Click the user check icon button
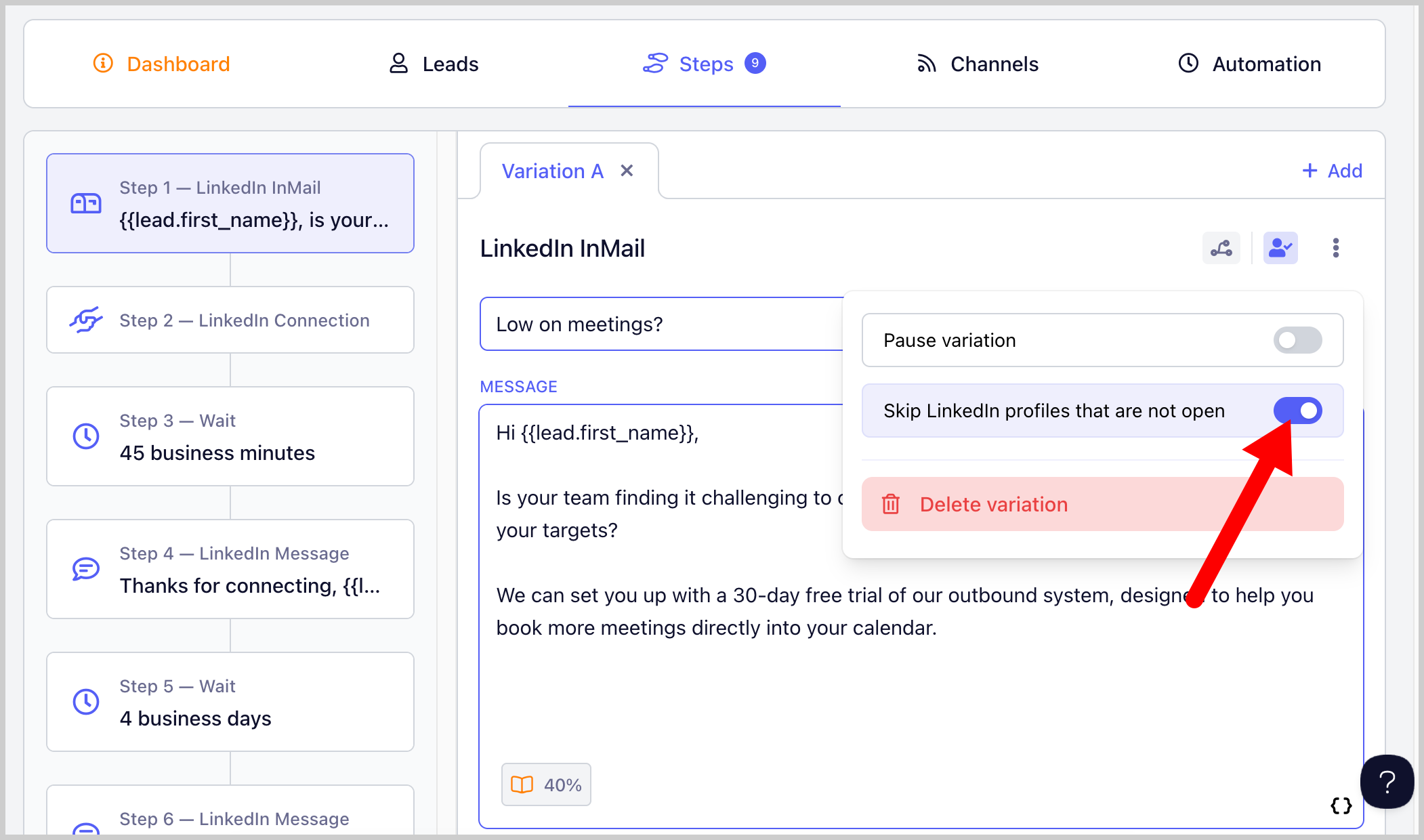This screenshot has height=840, width=1424. (1280, 248)
